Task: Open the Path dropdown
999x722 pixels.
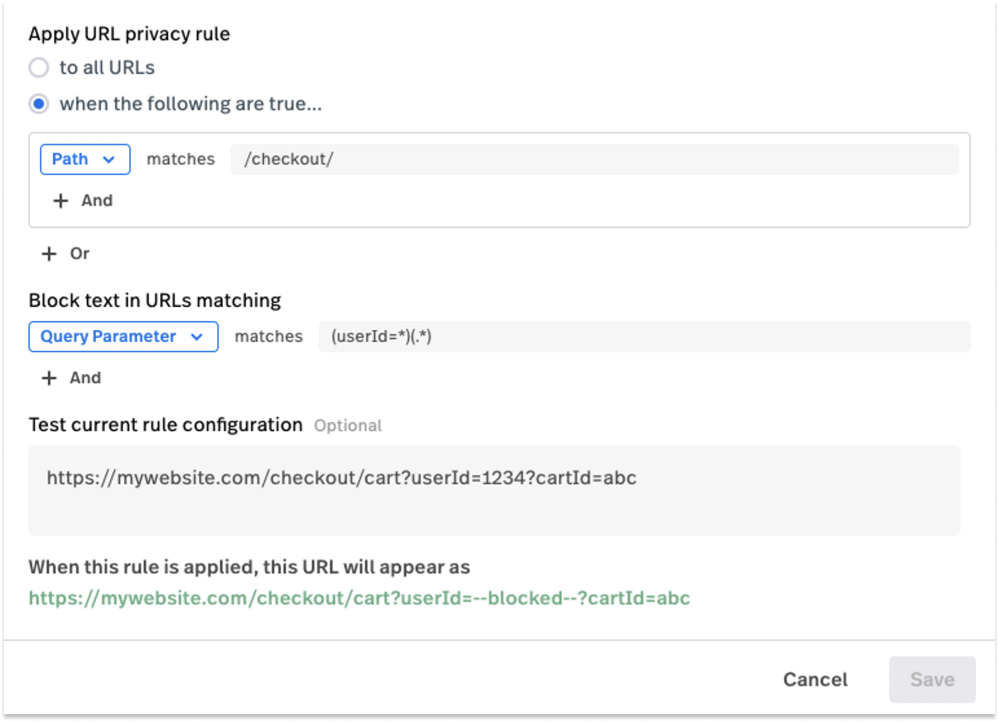Action: click(85, 159)
